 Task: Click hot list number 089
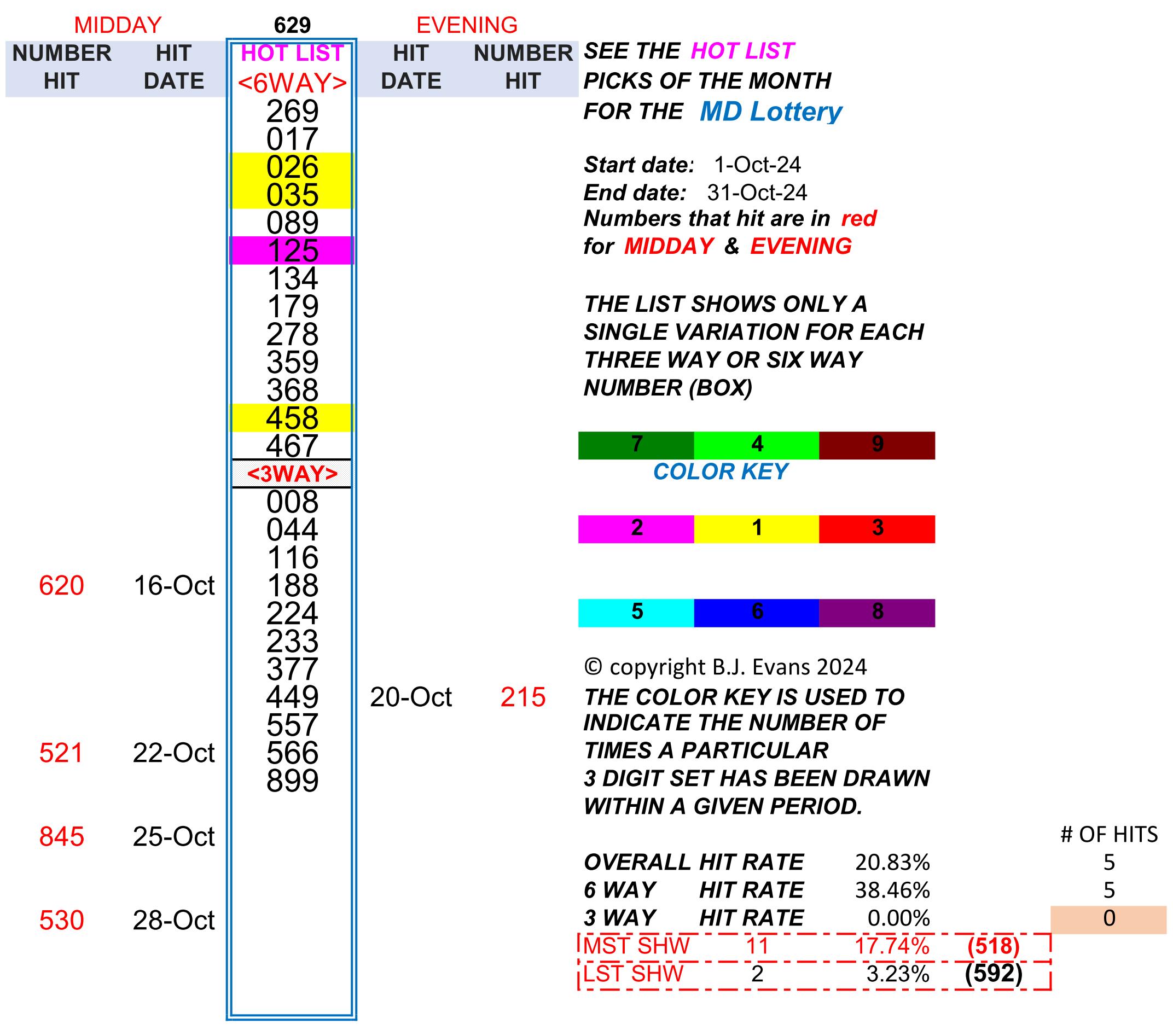(292, 223)
